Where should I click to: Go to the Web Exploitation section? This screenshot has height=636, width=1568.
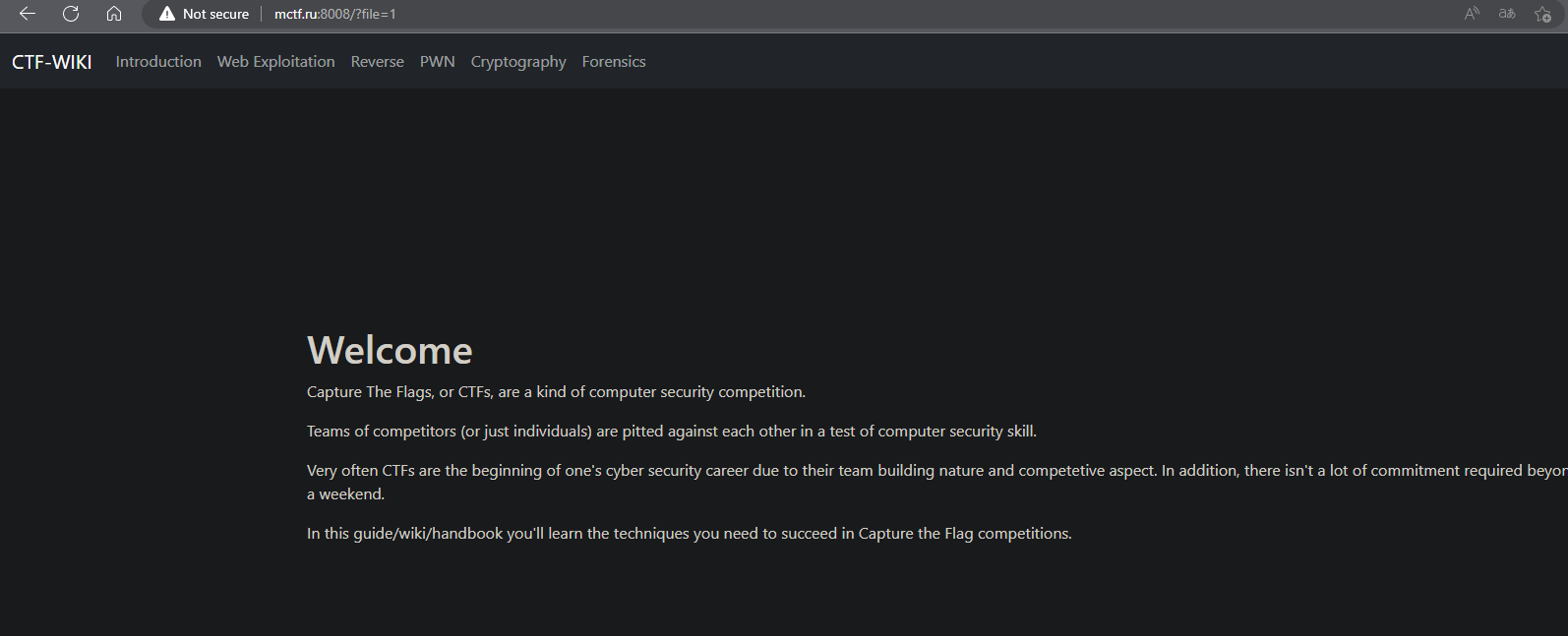point(276,62)
